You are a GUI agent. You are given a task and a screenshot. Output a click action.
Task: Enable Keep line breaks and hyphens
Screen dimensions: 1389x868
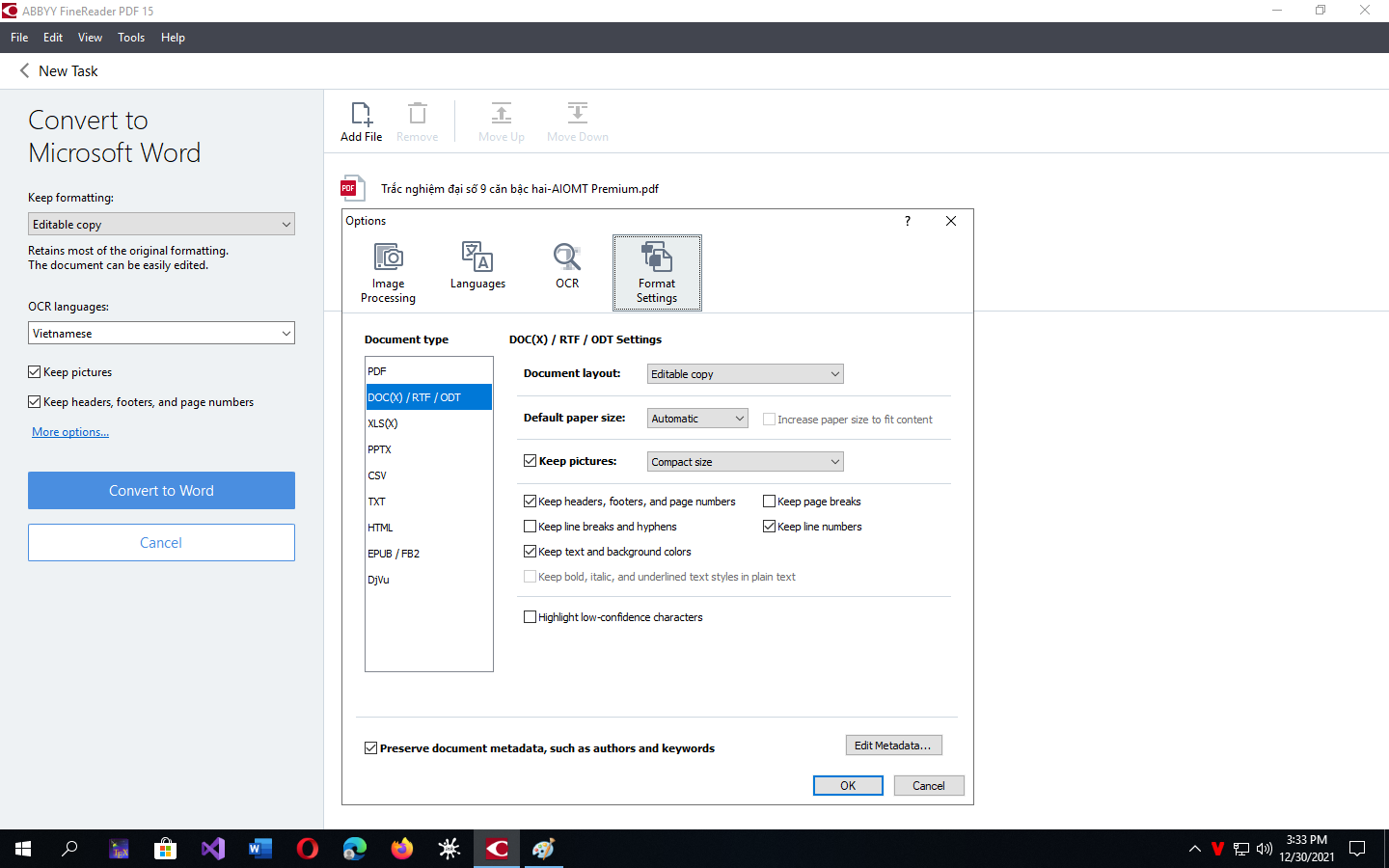point(530,527)
